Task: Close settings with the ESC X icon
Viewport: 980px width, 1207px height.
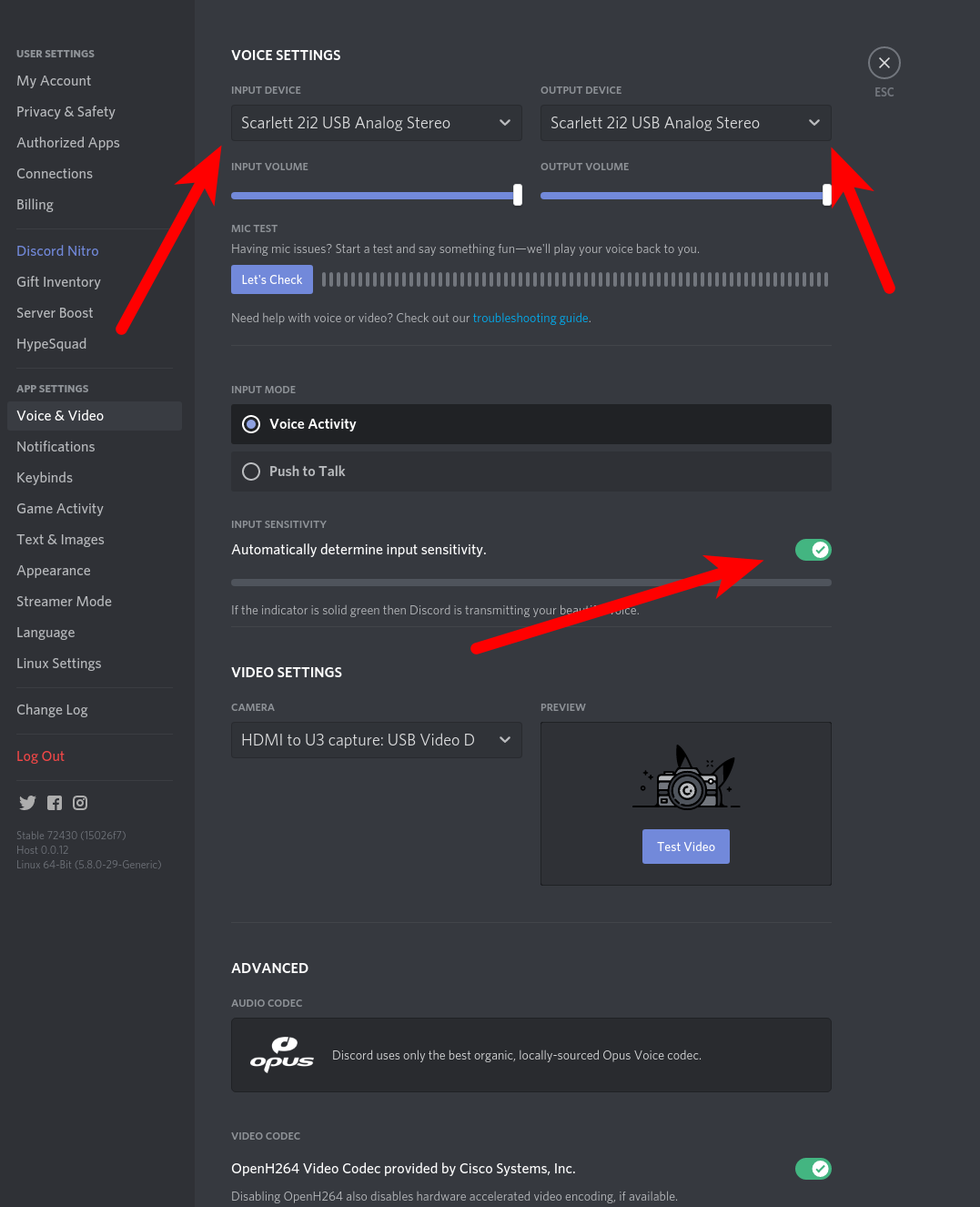Action: [x=884, y=63]
